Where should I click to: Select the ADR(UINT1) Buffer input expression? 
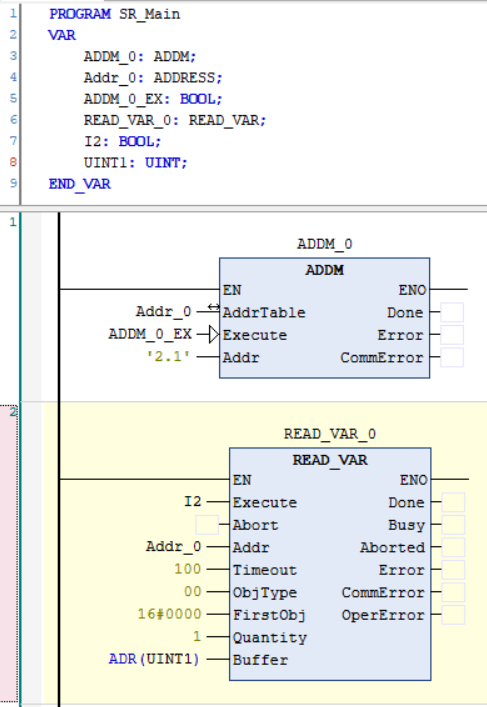point(154,659)
